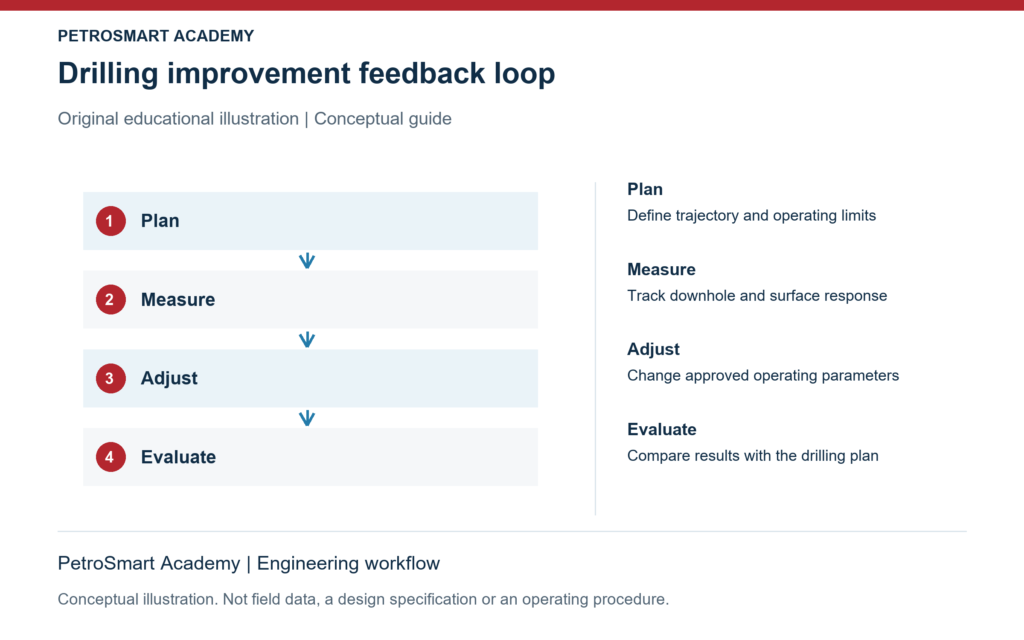Click the arrow between Adjust and Evaluate
Image resolution: width=1024 pixels, height=640 pixels.
pyautogui.click(x=307, y=418)
